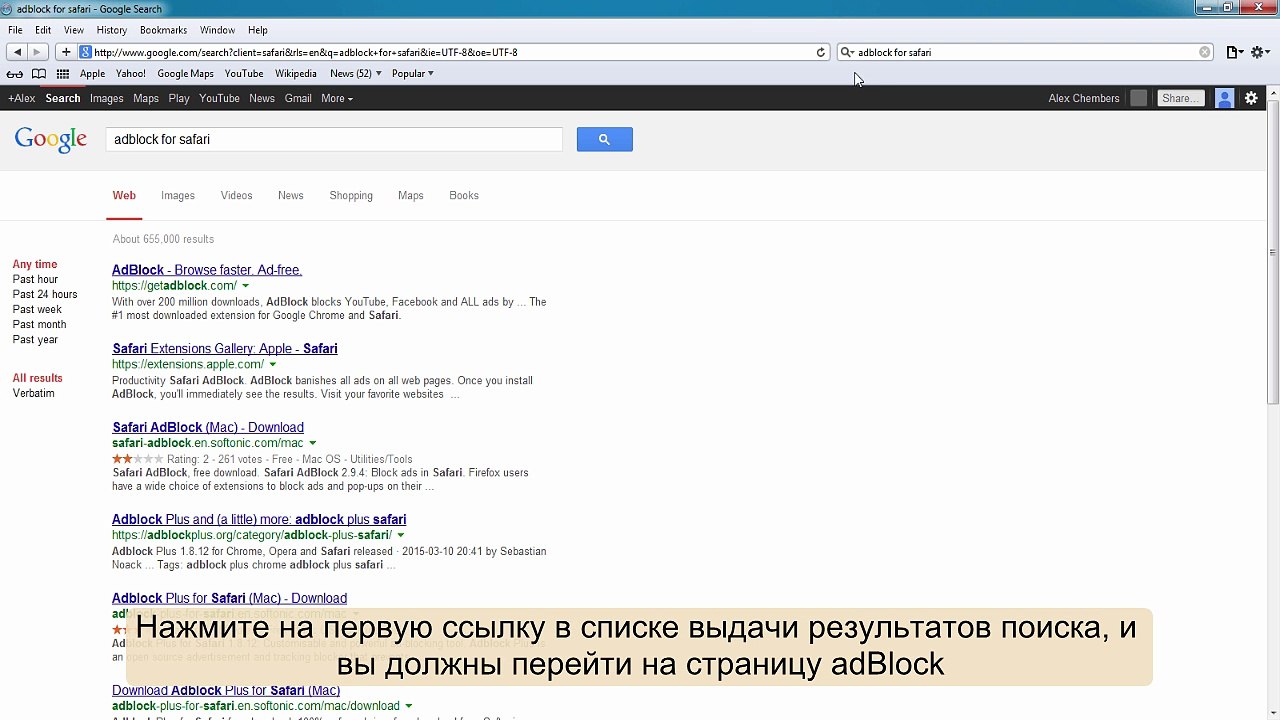1280x720 pixels.
Task: Click the Google search input field
Action: (x=334, y=139)
